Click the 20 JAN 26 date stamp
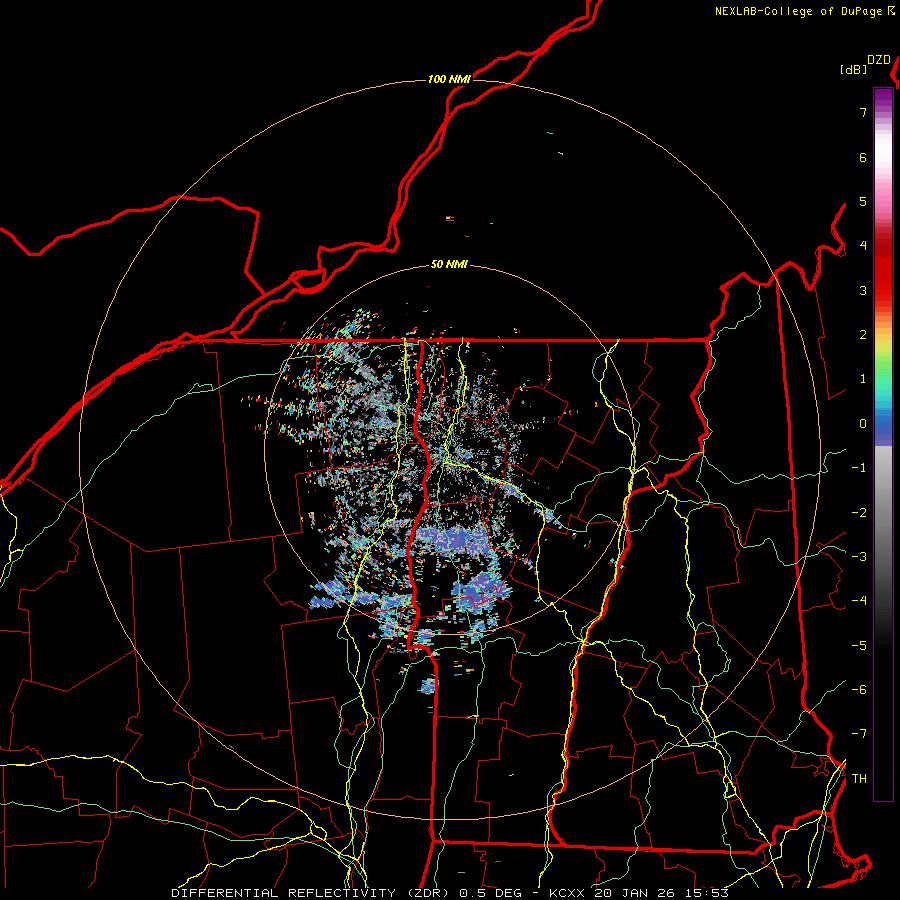 click(634, 893)
